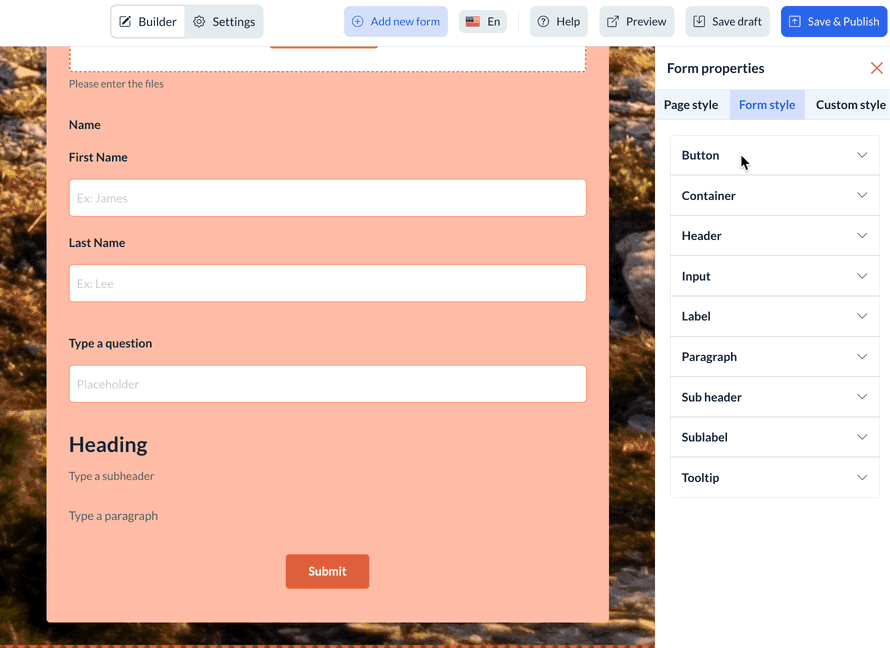Click the Label section title text
Image resolution: width=890 pixels, height=648 pixels.
click(696, 316)
